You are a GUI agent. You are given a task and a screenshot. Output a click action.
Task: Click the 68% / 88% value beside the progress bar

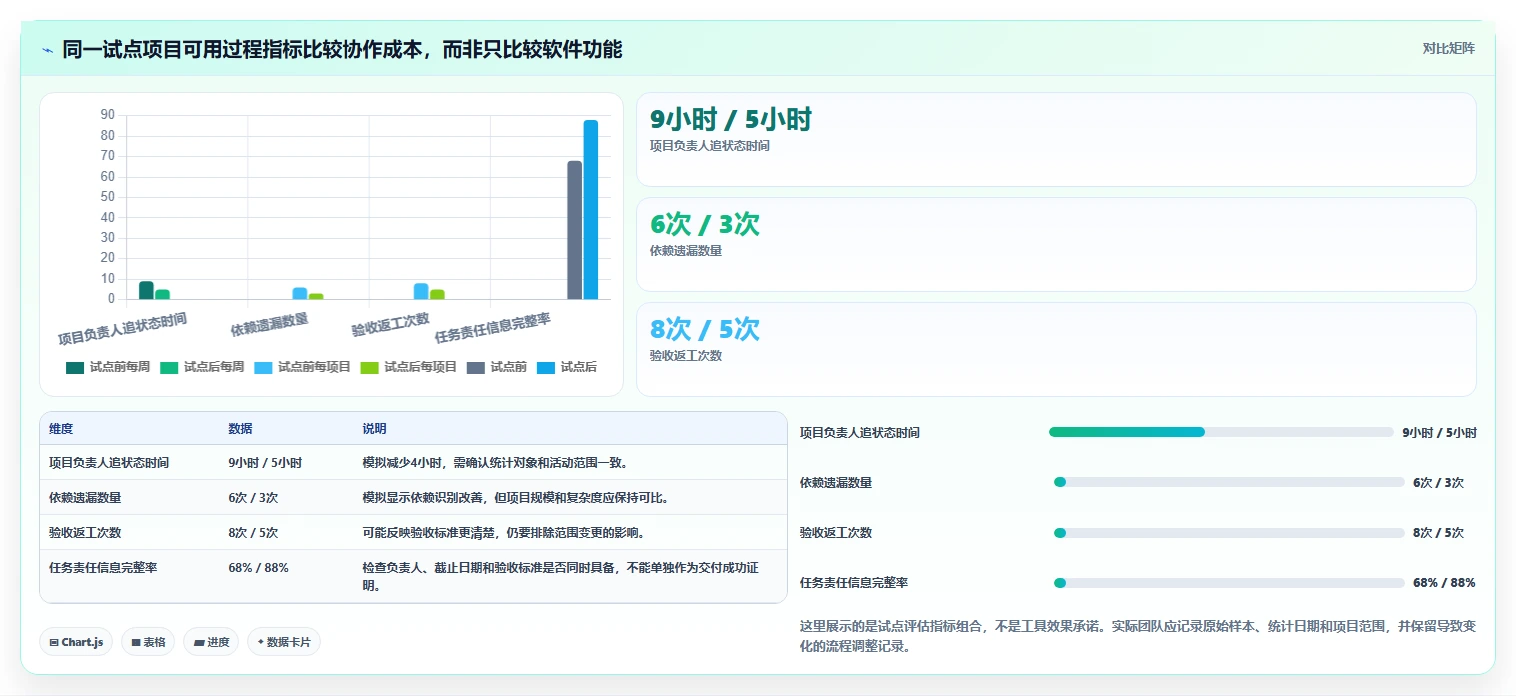click(x=1444, y=582)
